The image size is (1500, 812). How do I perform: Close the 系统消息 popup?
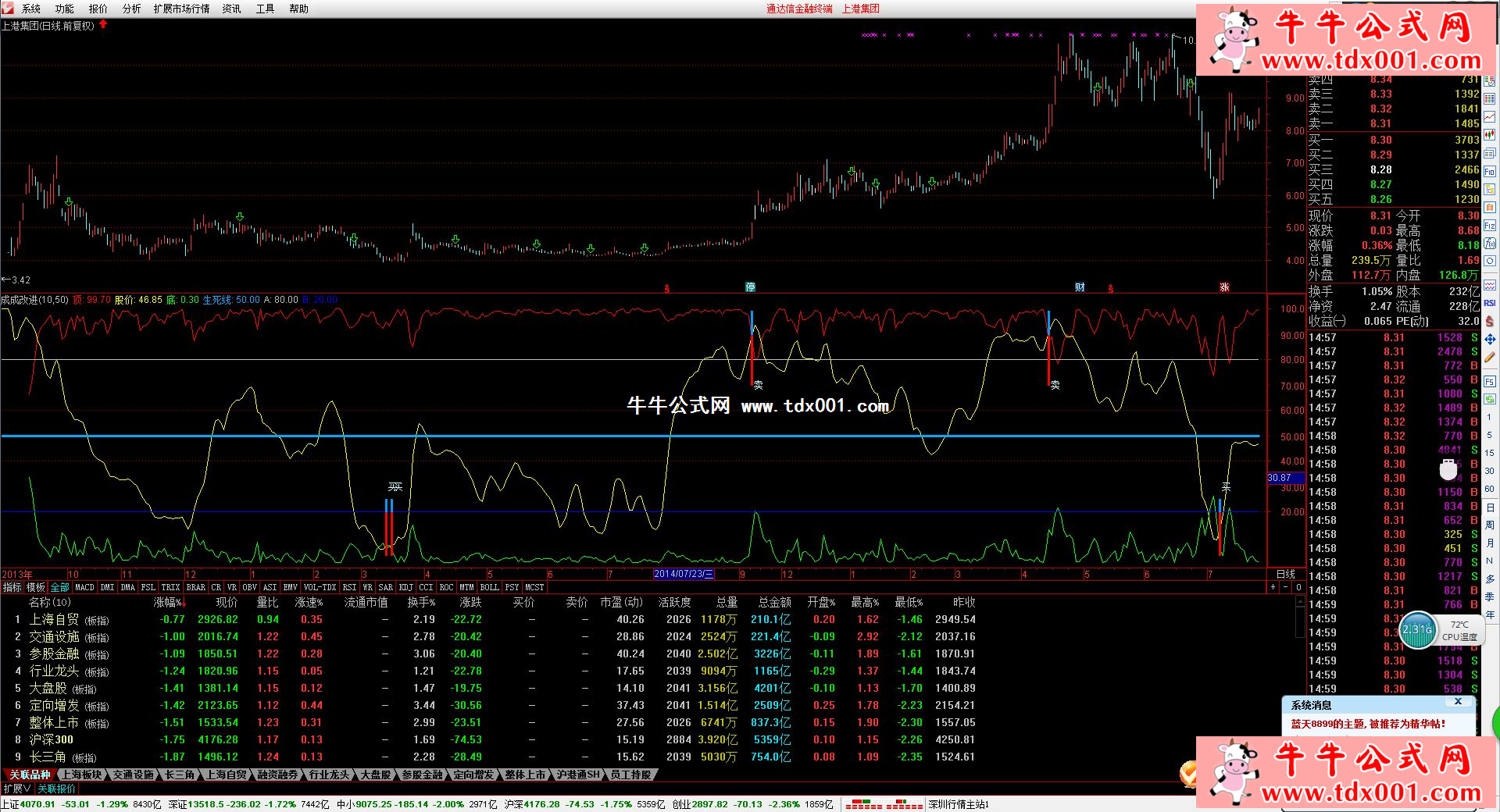tap(1458, 702)
